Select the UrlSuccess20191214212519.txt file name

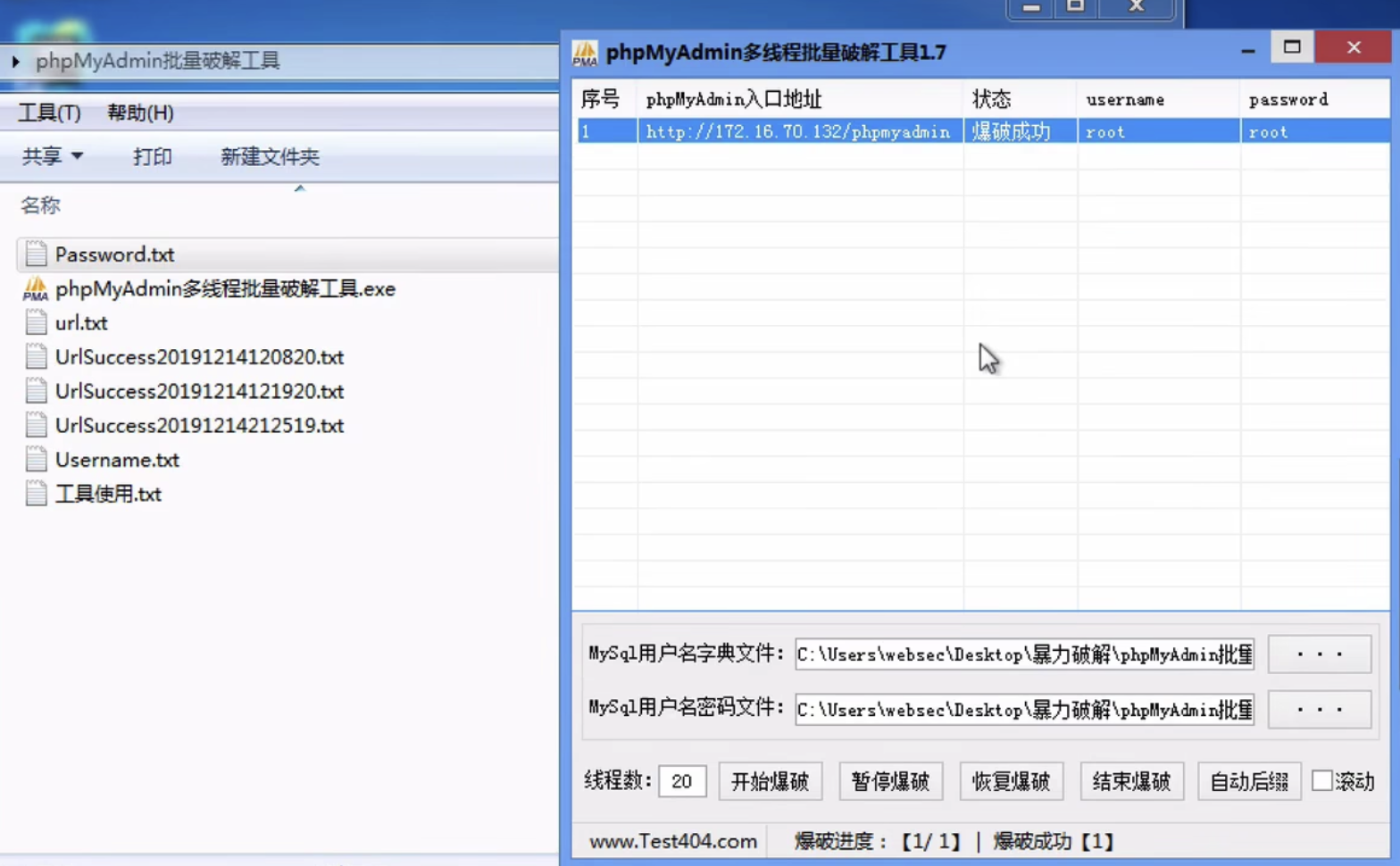point(199,425)
